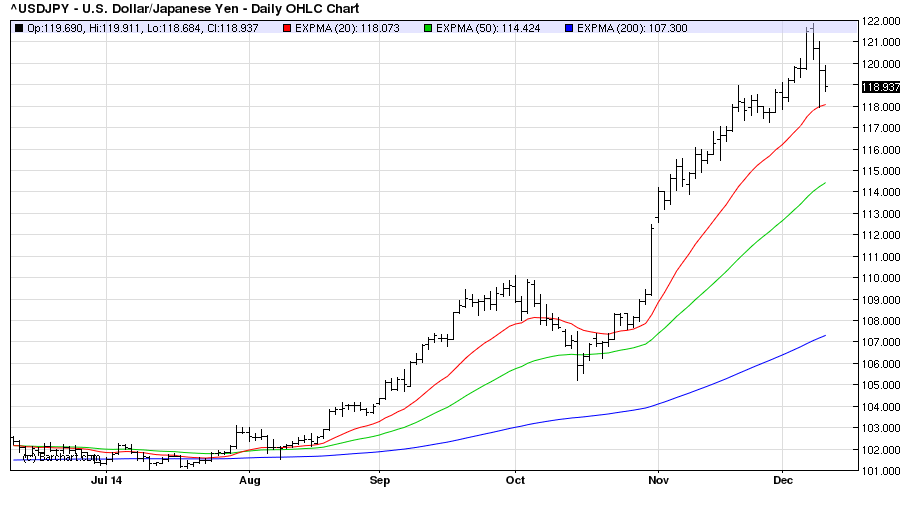
Task: Select the EXPMA (50): 114.424 legend label
Action: pos(487,27)
